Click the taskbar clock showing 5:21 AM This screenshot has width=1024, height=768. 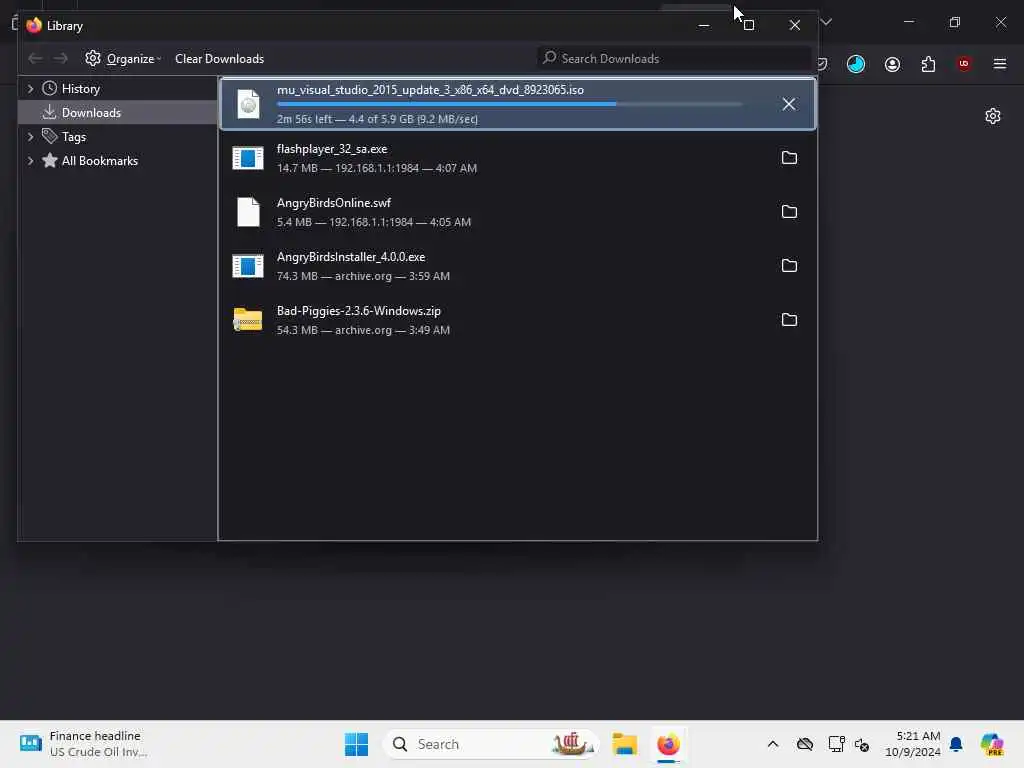(x=912, y=744)
